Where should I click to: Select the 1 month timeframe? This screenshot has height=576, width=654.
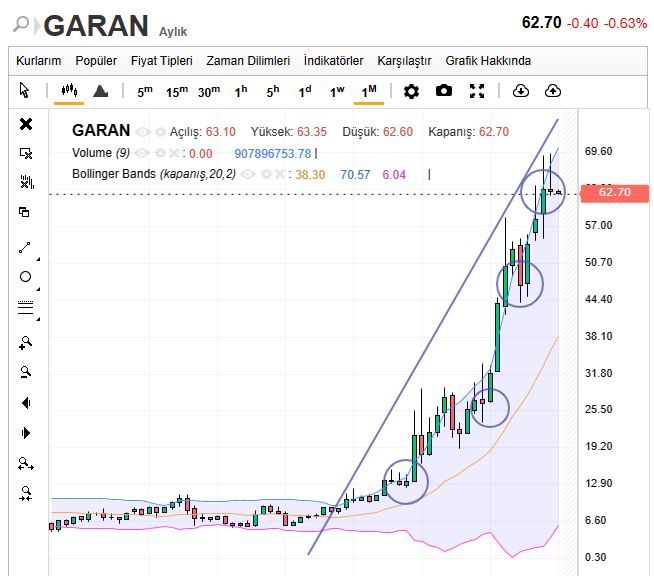(369, 91)
